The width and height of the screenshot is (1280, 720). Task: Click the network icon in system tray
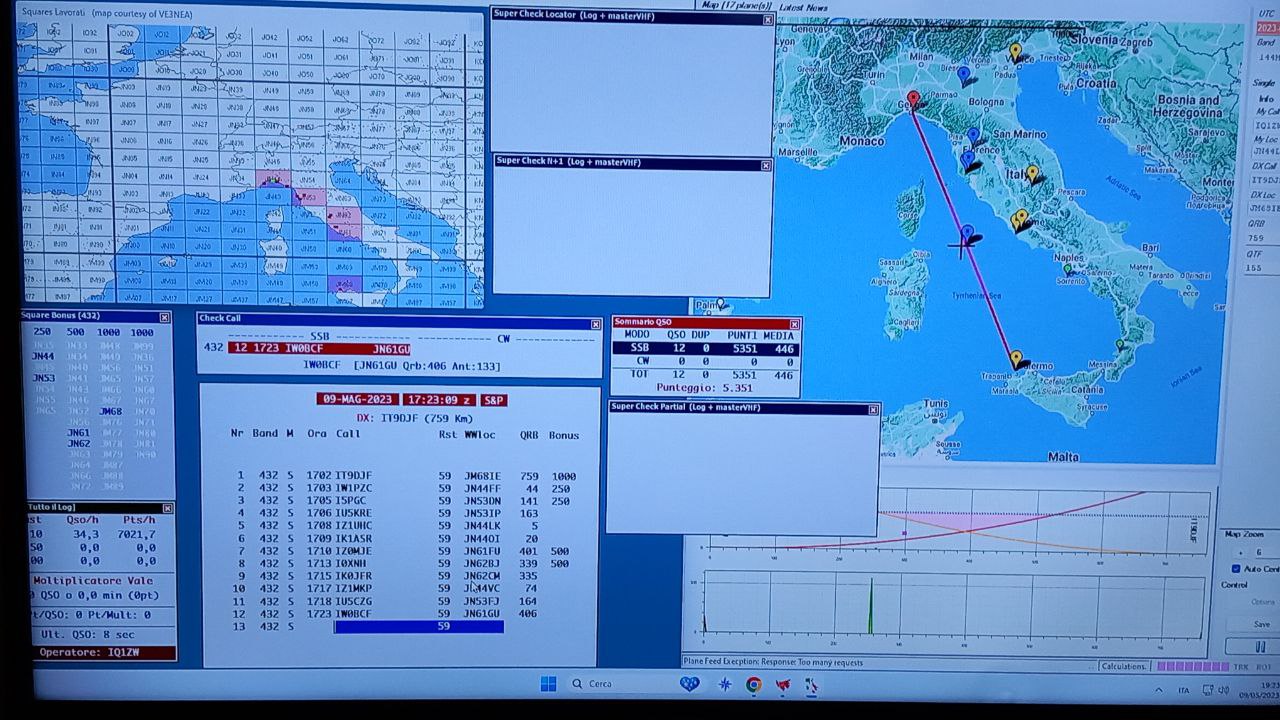point(1207,690)
